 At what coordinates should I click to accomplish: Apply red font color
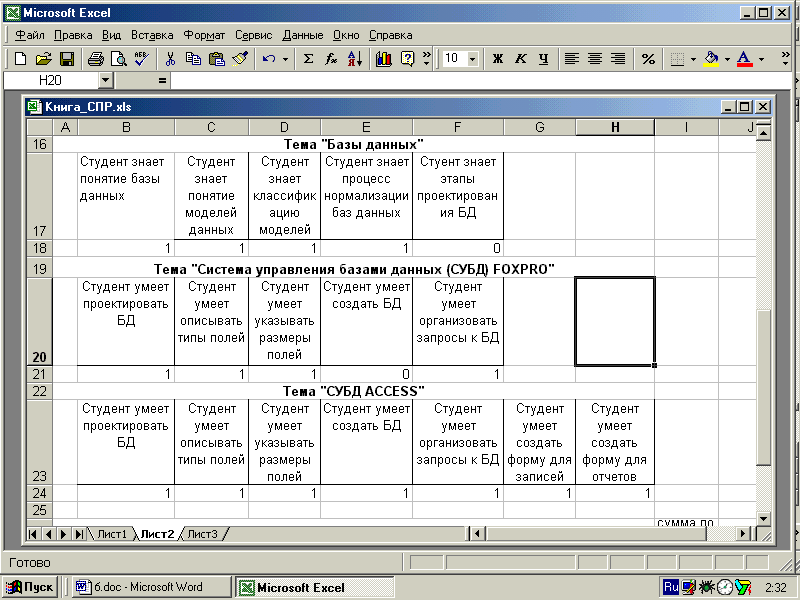(745, 59)
